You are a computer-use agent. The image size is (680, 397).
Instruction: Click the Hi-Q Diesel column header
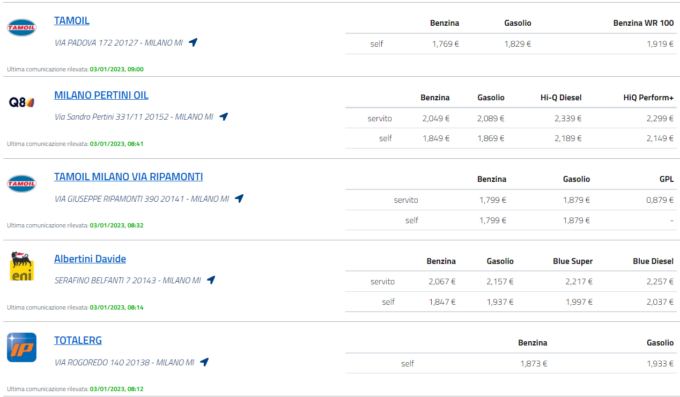(x=561, y=98)
